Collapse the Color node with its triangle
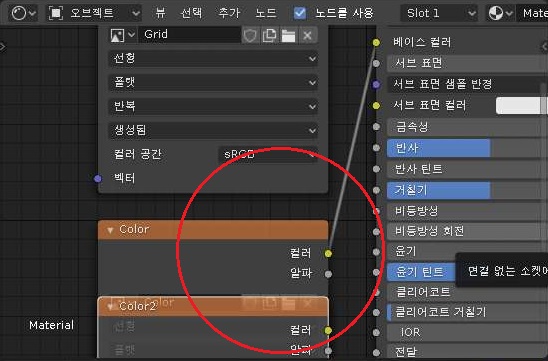The height and width of the screenshot is (361, 548). point(110,230)
